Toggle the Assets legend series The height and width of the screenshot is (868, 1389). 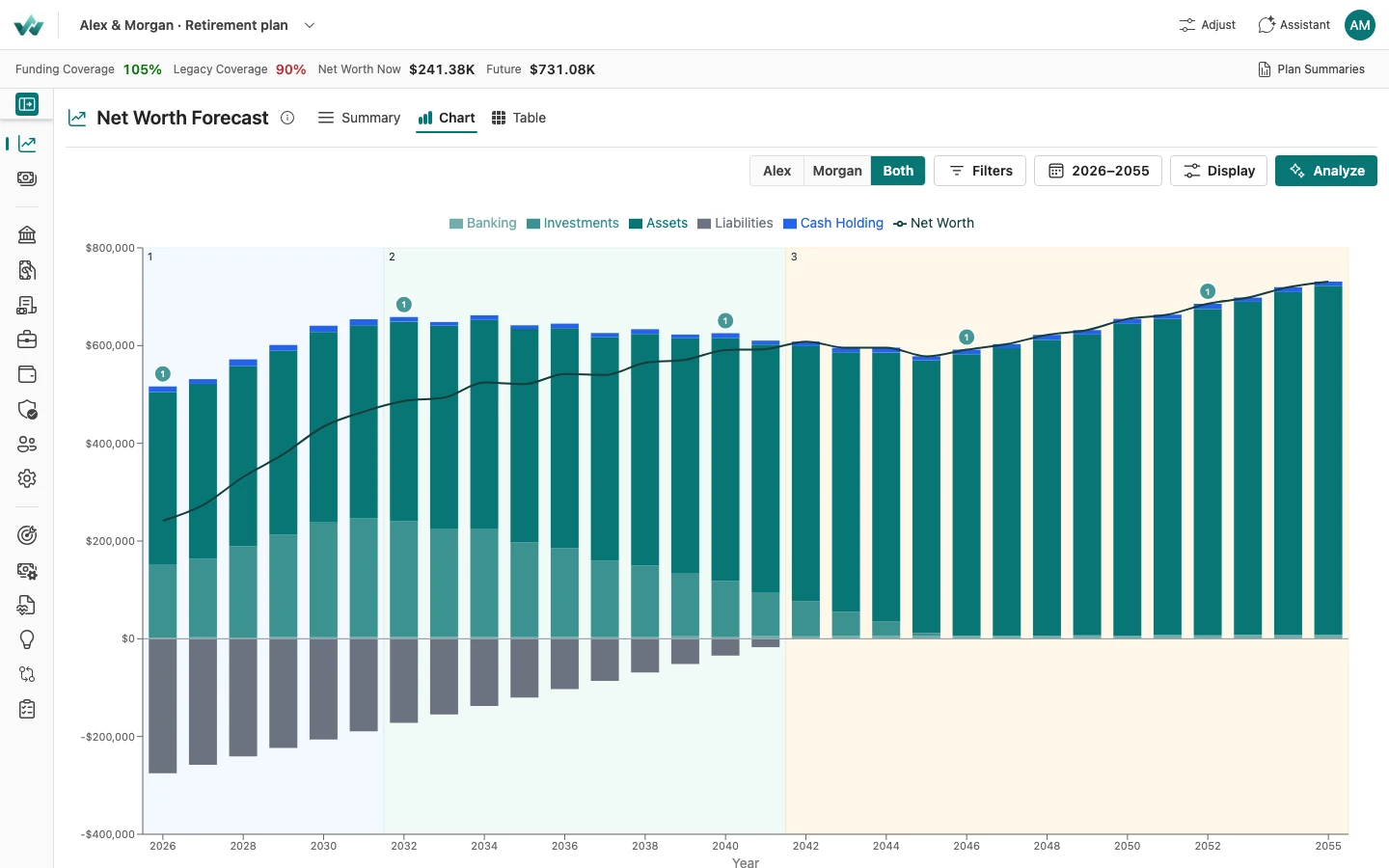(658, 223)
